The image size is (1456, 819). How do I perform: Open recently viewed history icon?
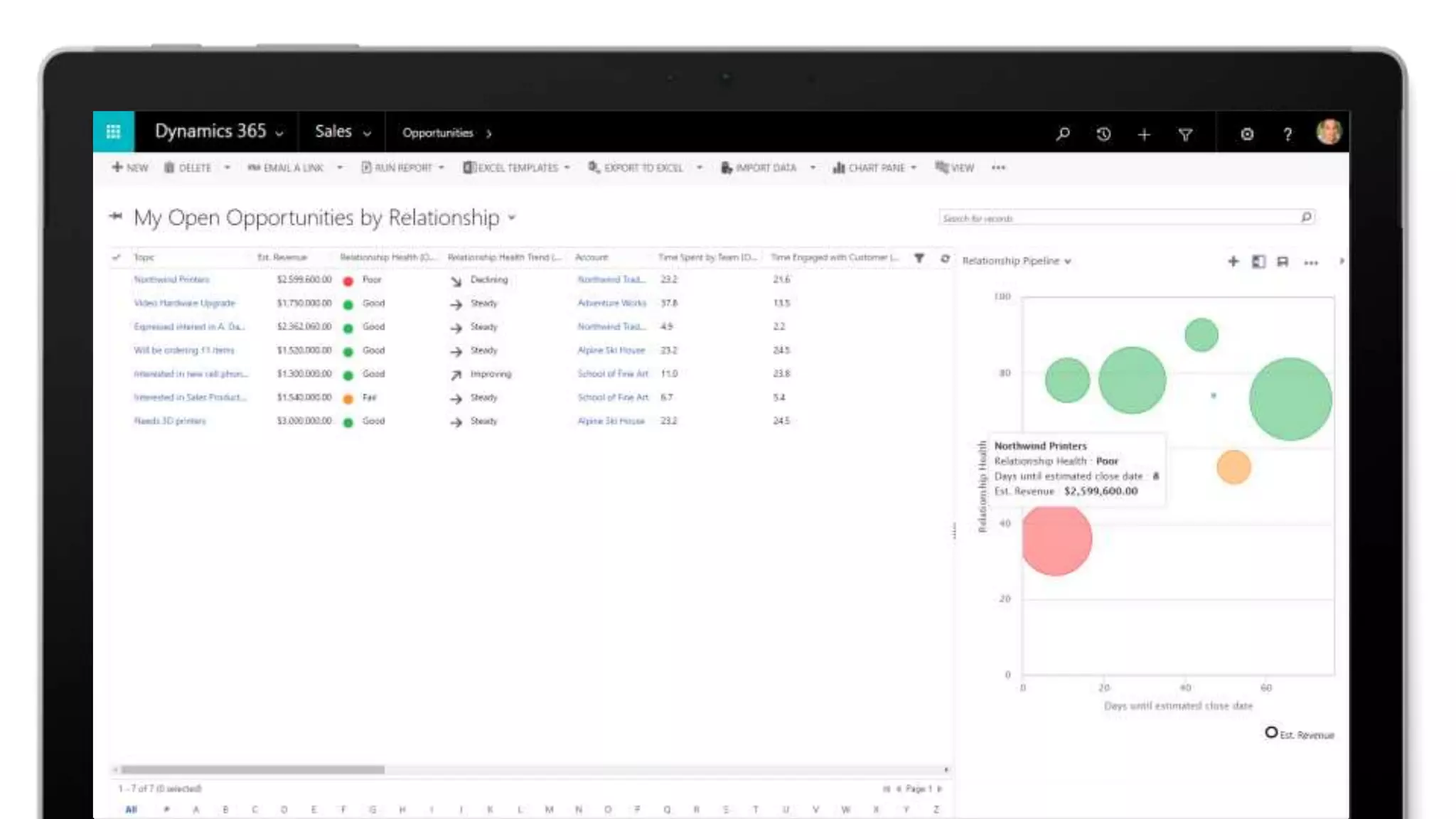click(1103, 134)
